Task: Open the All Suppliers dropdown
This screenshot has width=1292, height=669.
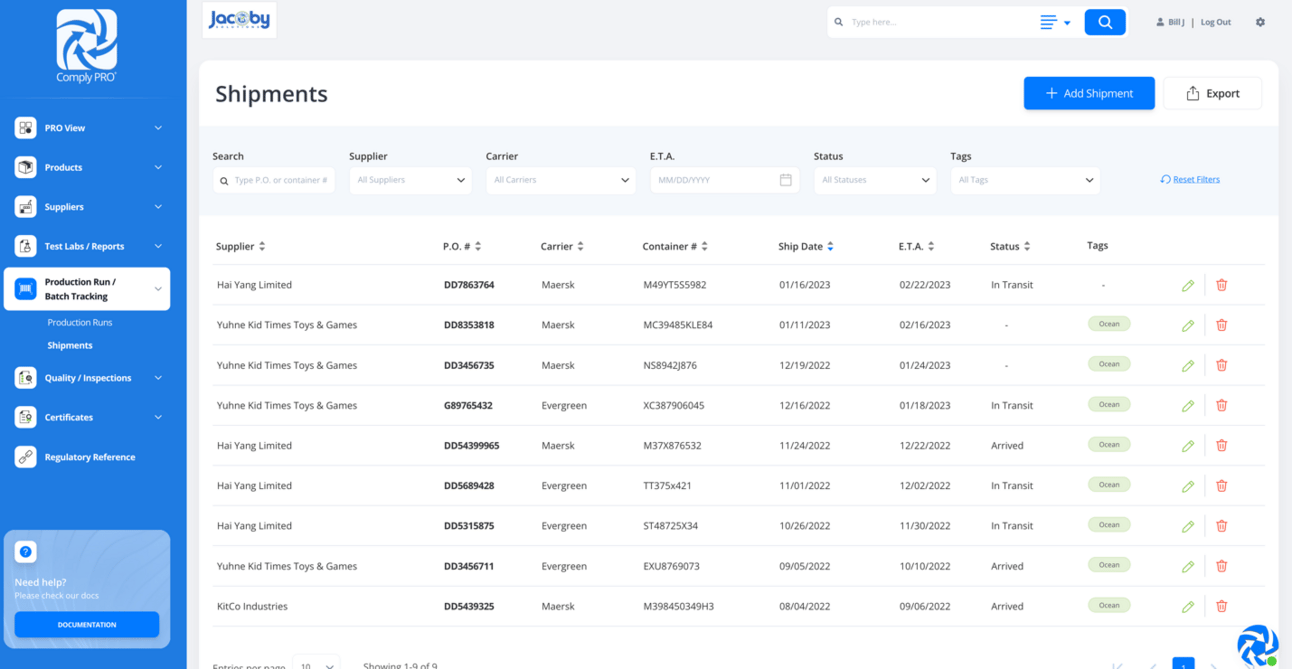Action: tap(410, 180)
